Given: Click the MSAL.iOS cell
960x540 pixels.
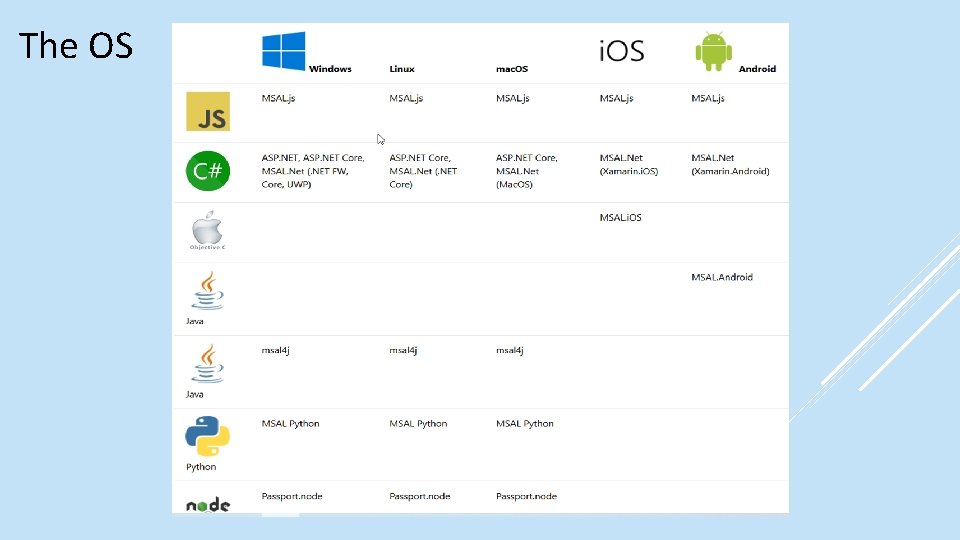Looking at the screenshot, I should tap(620, 217).
